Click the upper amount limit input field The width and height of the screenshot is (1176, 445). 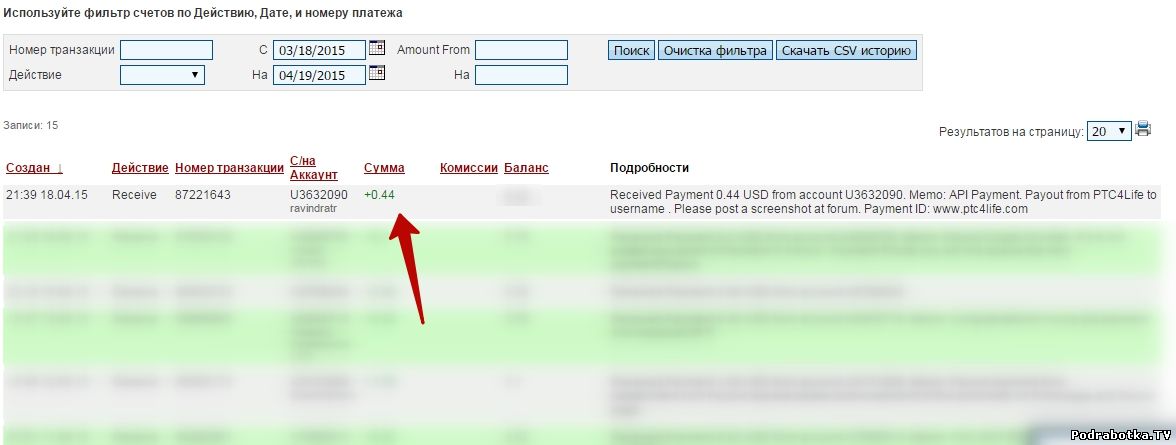(521, 75)
